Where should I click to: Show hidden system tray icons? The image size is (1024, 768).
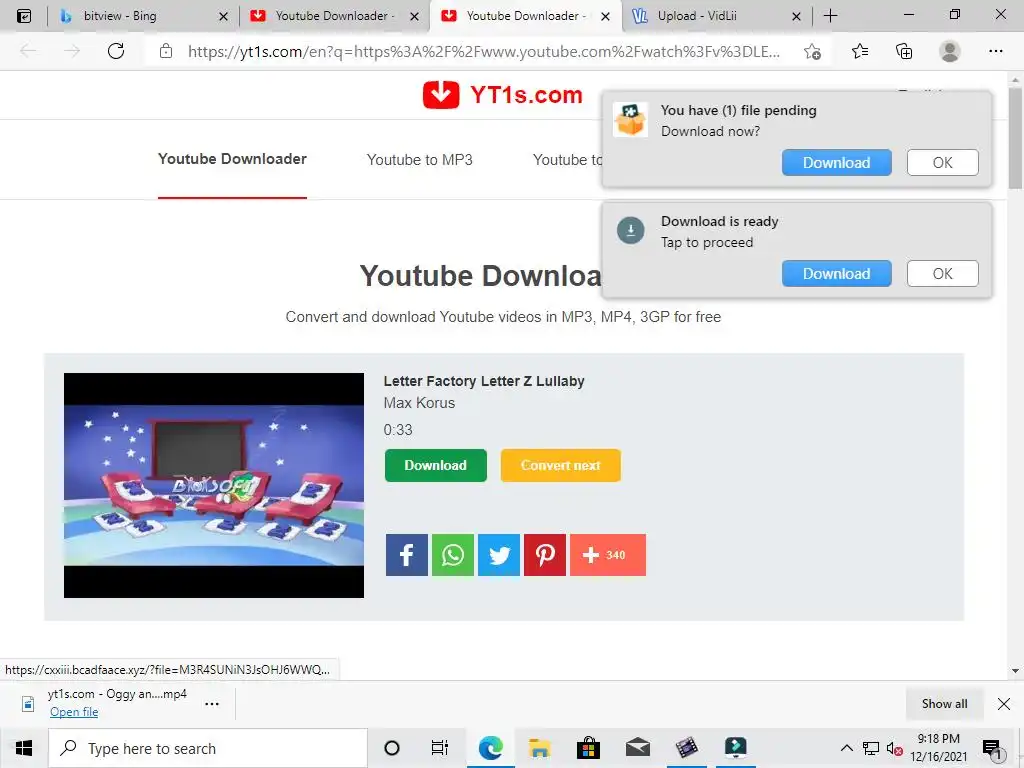click(x=846, y=748)
